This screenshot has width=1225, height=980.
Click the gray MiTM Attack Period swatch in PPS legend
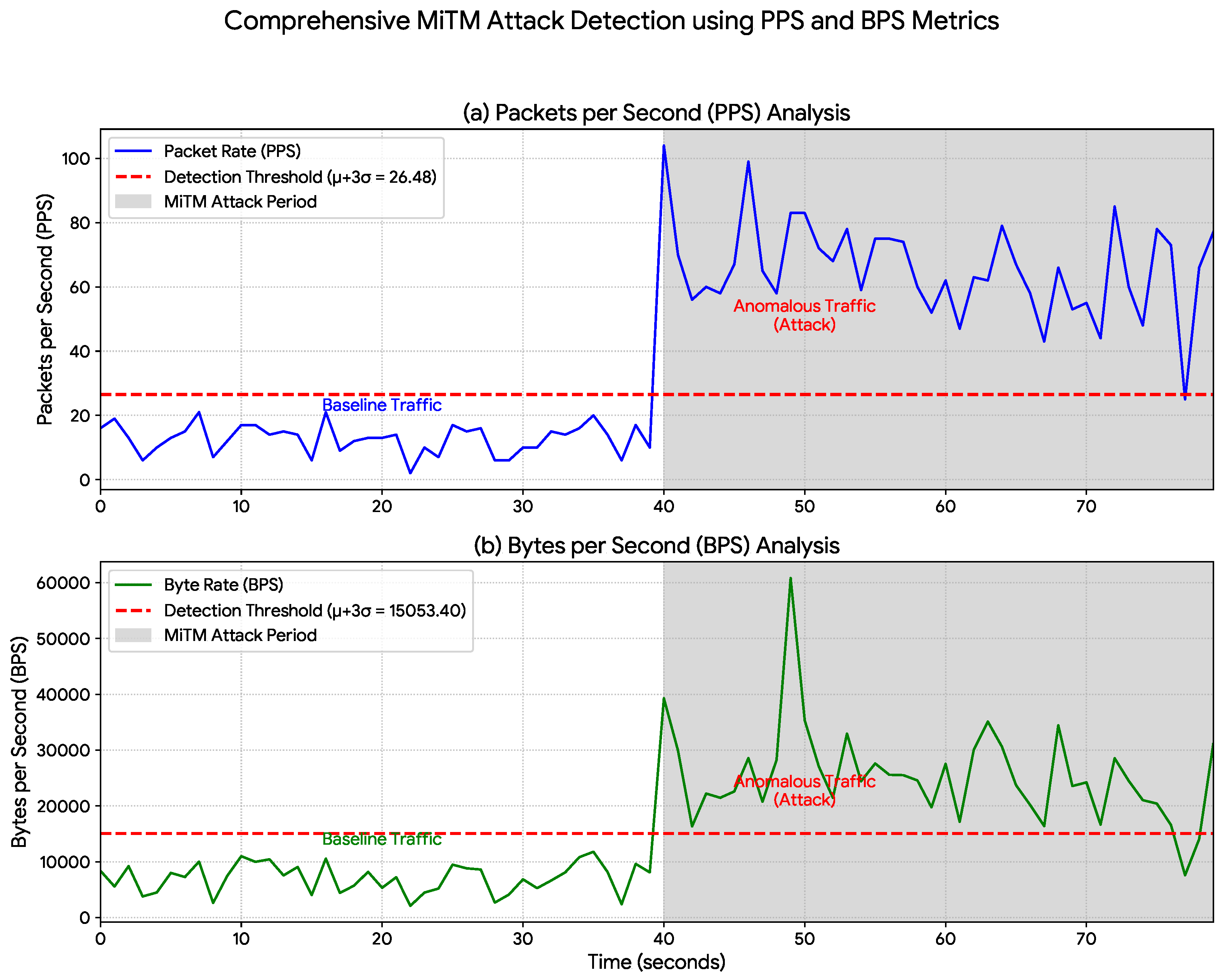point(133,202)
